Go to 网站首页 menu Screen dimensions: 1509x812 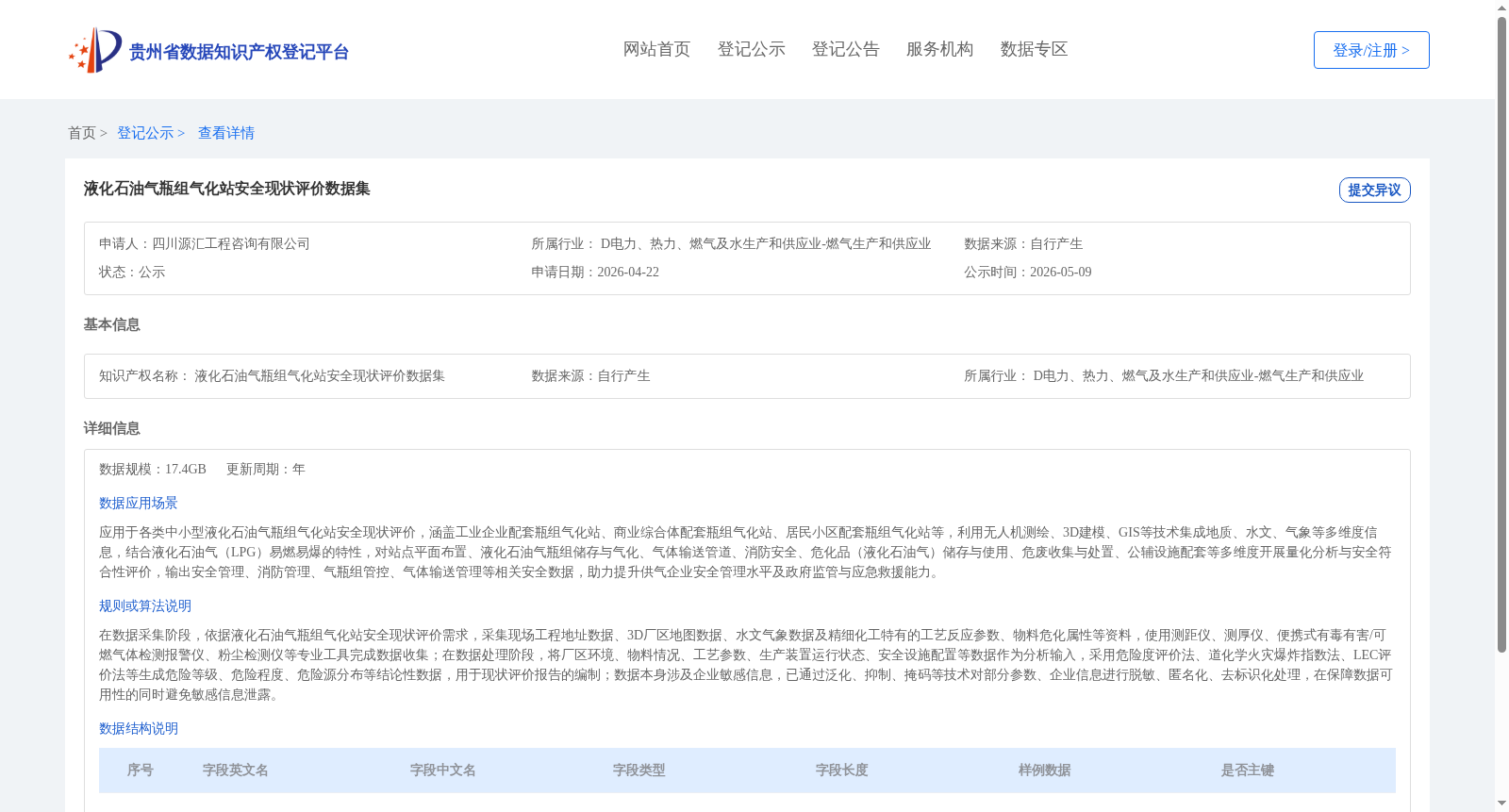(656, 49)
